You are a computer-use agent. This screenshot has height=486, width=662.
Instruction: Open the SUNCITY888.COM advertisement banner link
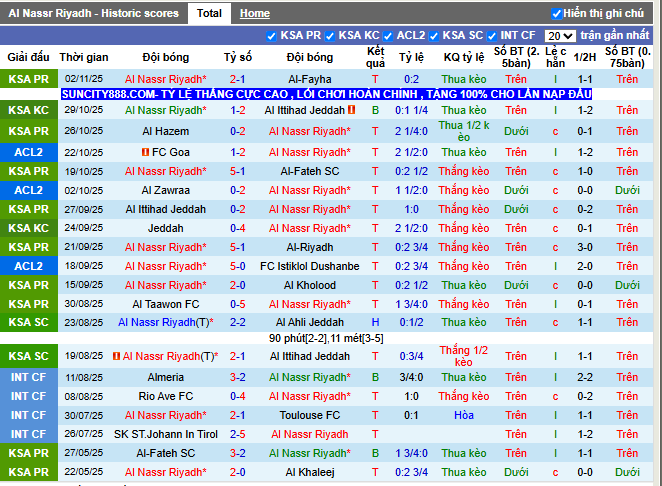tap(326, 94)
